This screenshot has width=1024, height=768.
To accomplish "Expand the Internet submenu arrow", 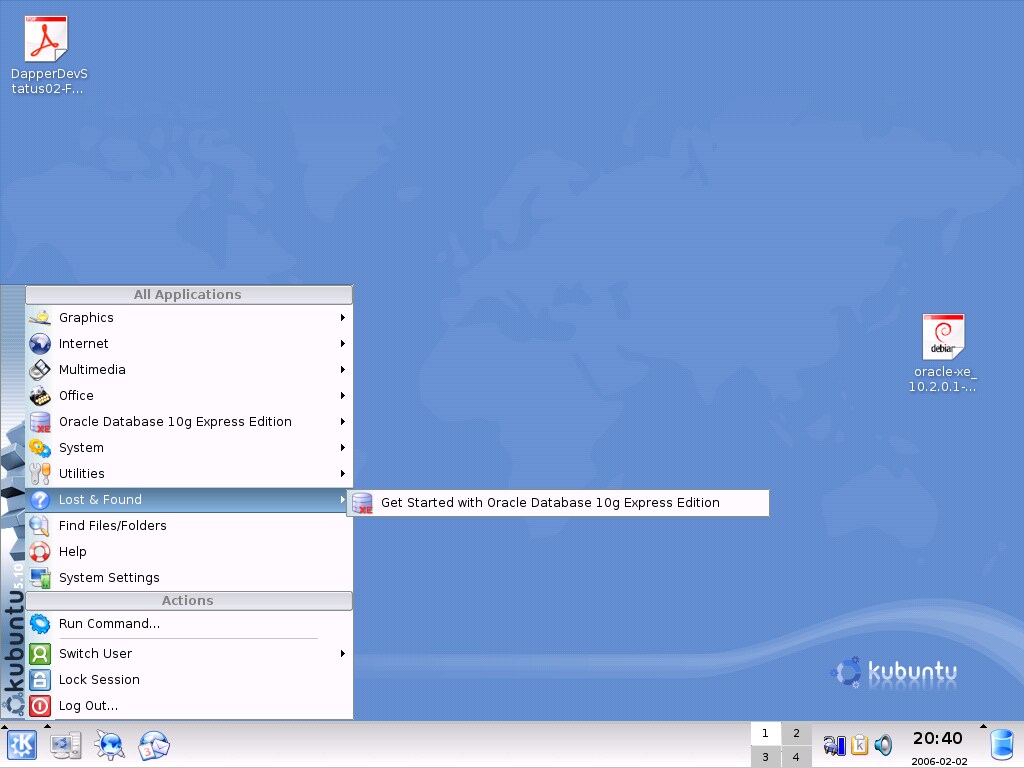I will tap(342, 344).
